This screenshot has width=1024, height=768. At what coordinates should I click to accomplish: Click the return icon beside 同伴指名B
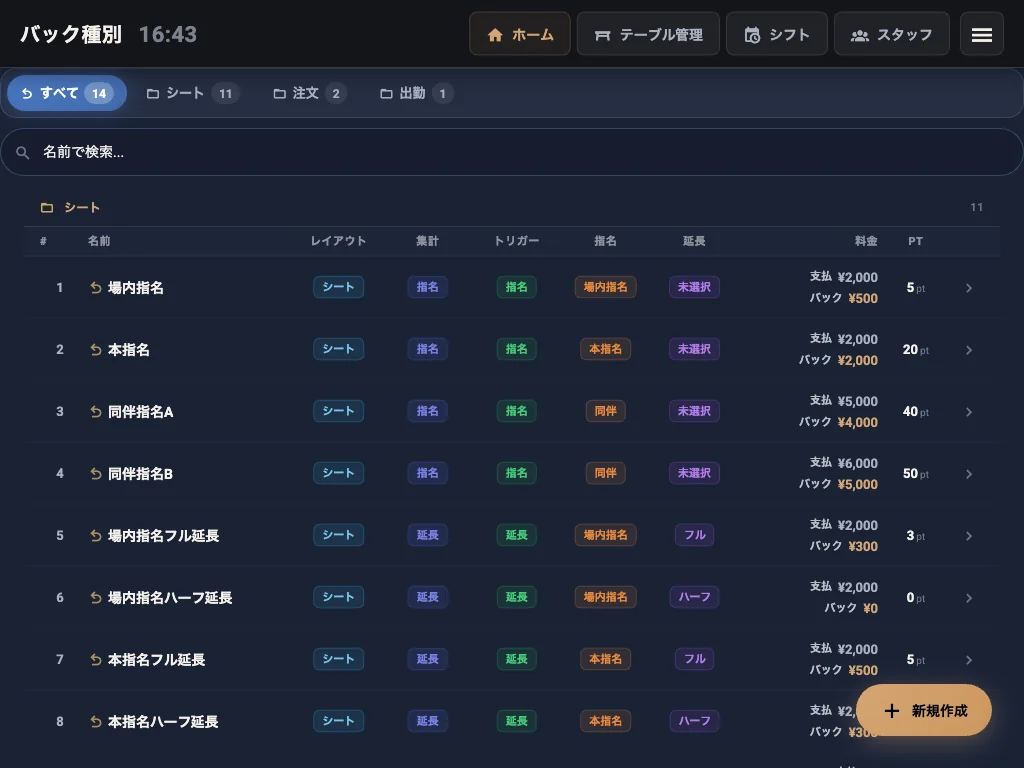click(x=95, y=473)
